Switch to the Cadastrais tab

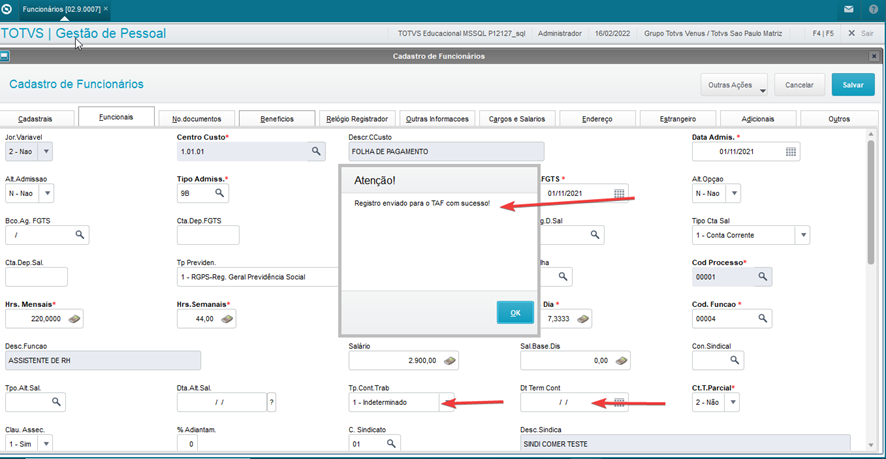click(35, 119)
